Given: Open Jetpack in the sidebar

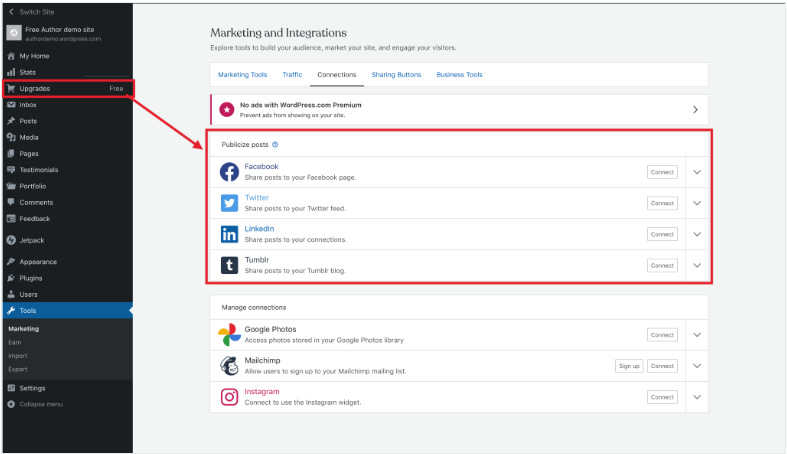Looking at the screenshot, I should (34, 240).
